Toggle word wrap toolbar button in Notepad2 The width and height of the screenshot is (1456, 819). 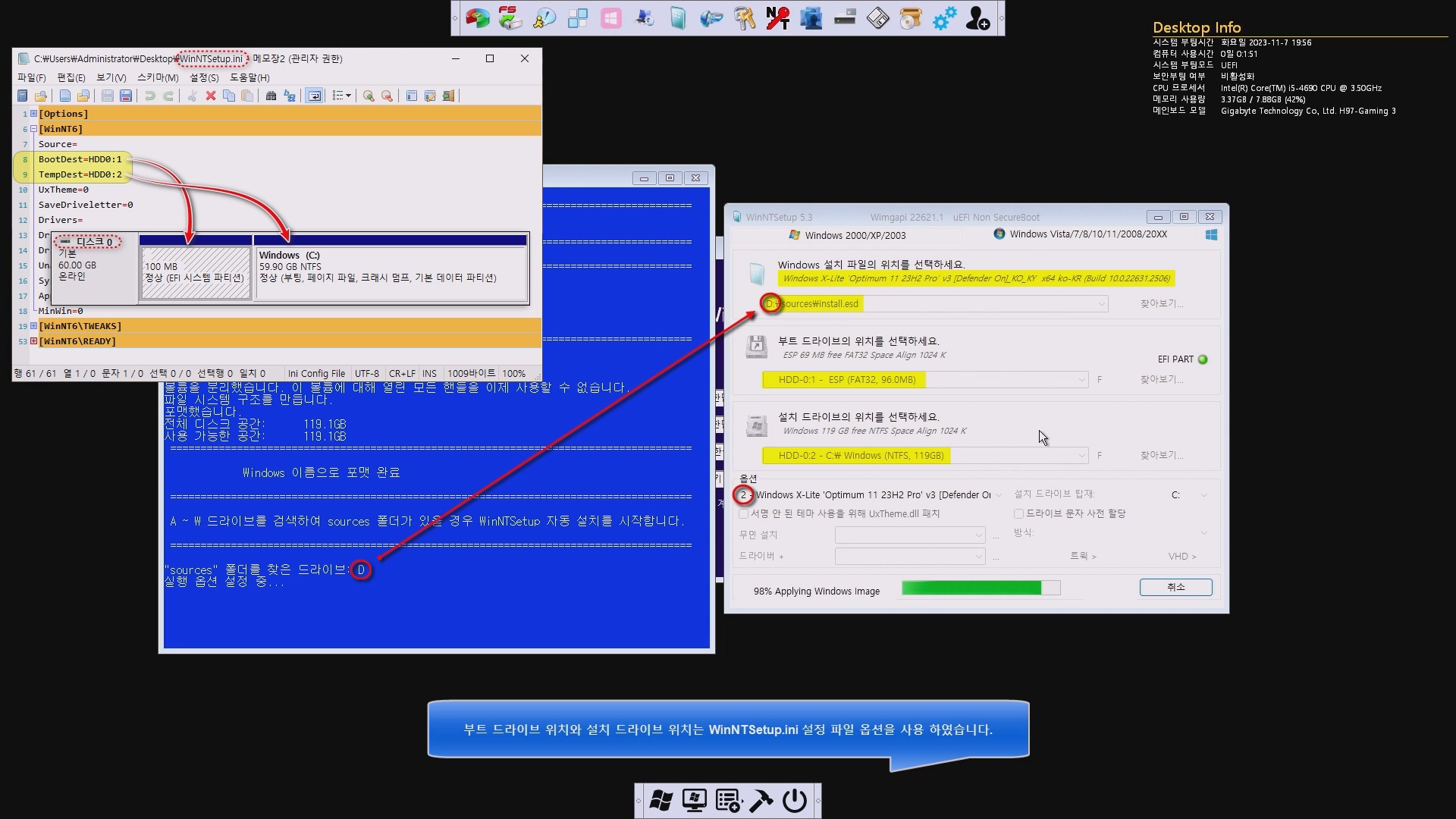pyautogui.click(x=314, y=96)
